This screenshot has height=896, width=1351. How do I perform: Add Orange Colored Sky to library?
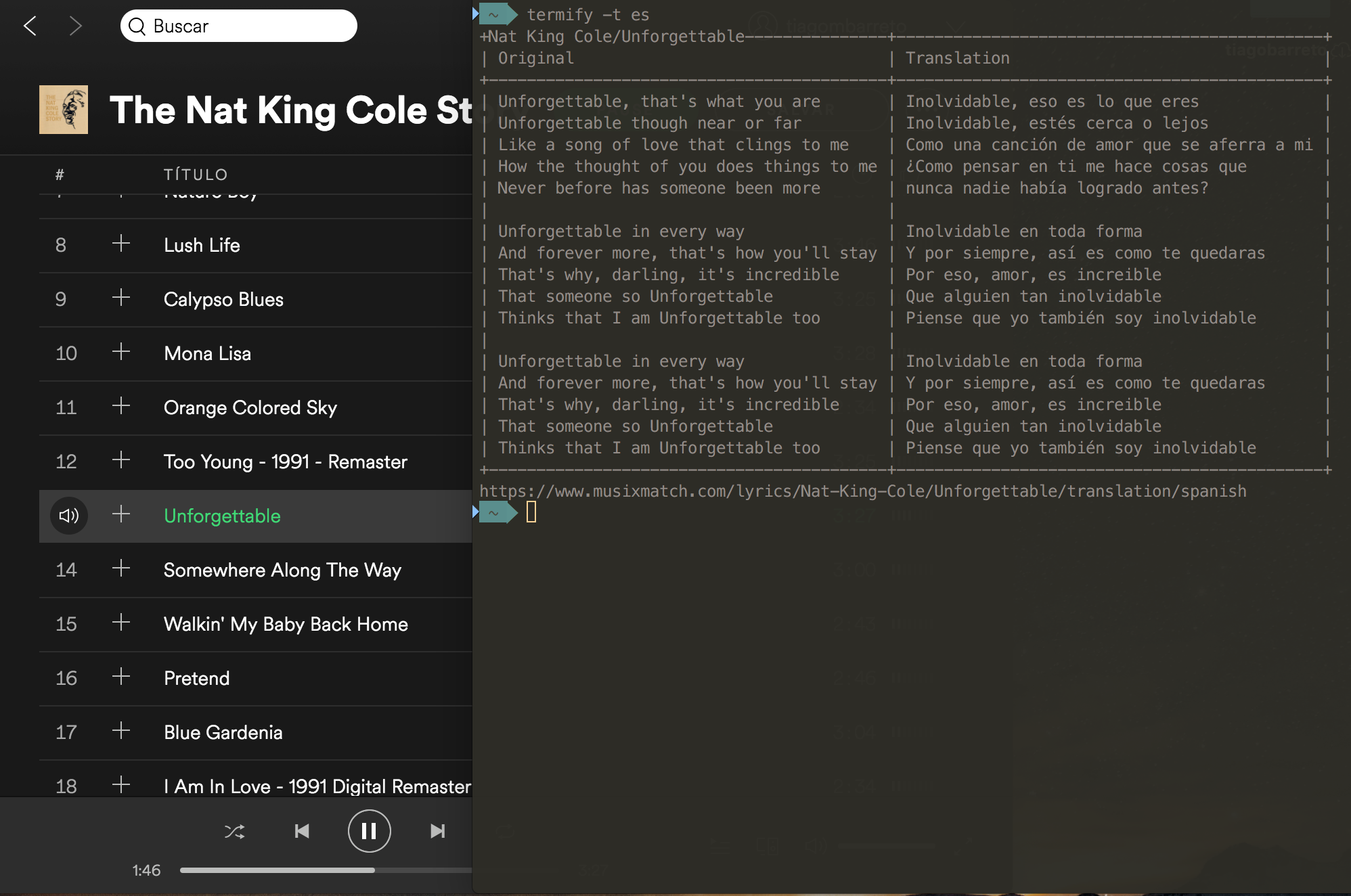[x=121, y=406]
